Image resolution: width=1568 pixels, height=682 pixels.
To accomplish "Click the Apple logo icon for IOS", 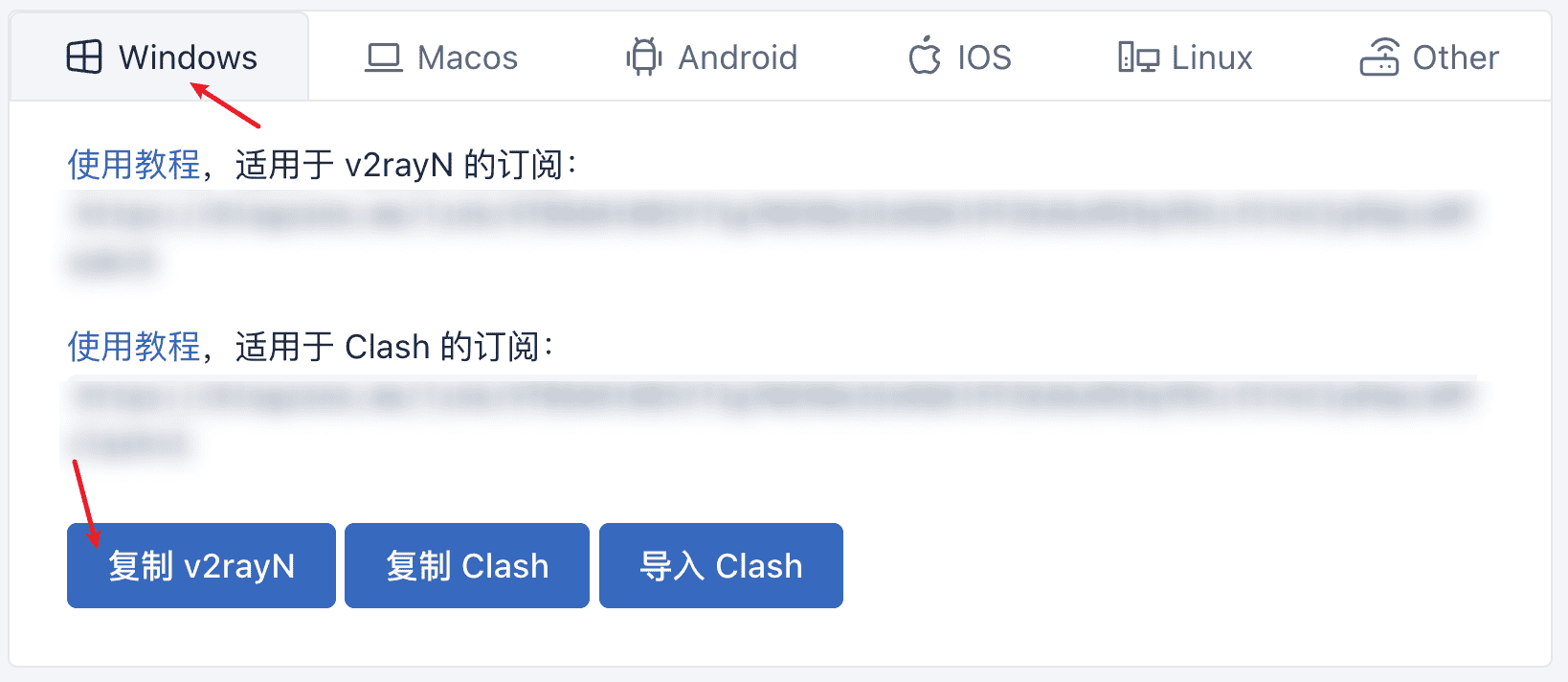I will 925,57.
